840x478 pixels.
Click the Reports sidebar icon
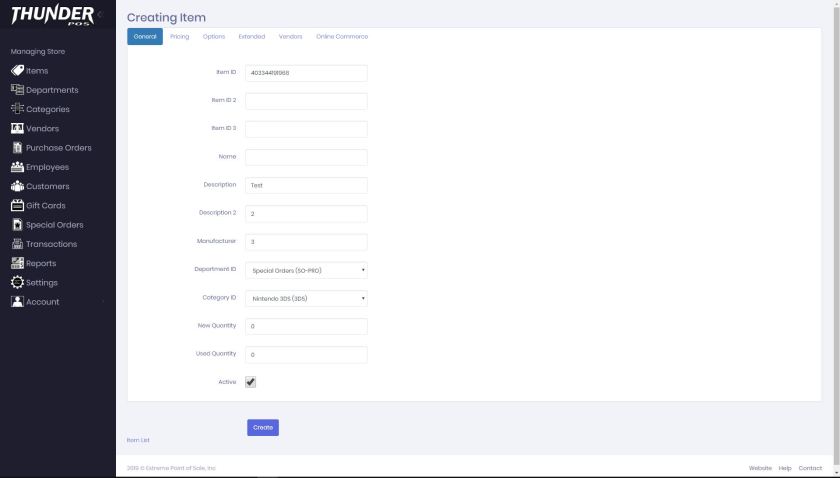17,263
